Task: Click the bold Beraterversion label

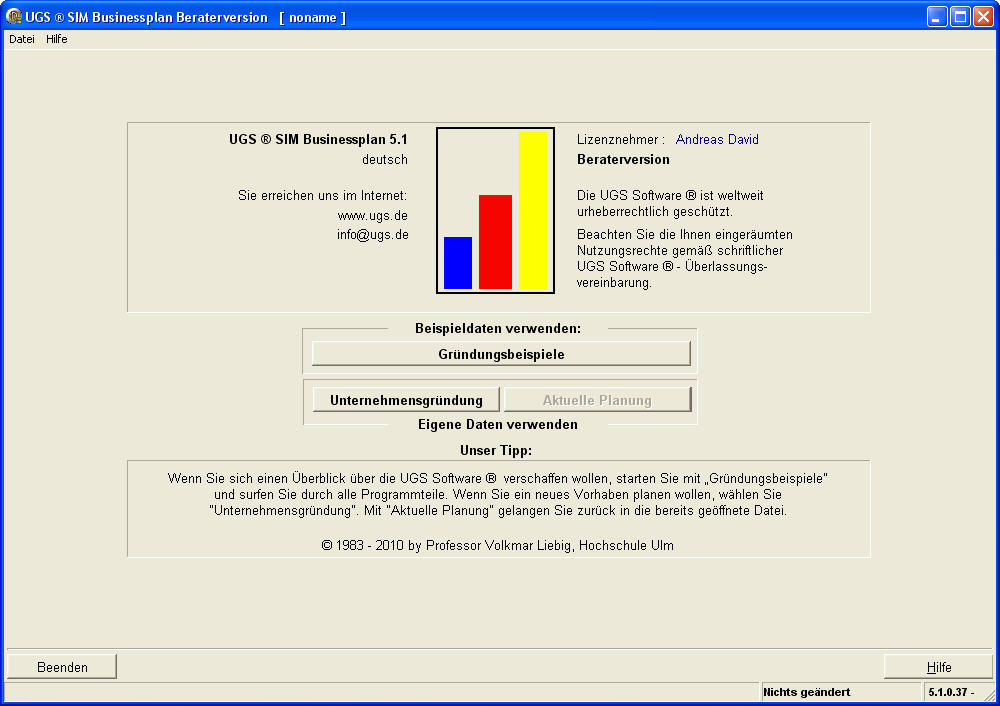Action: 623,159
